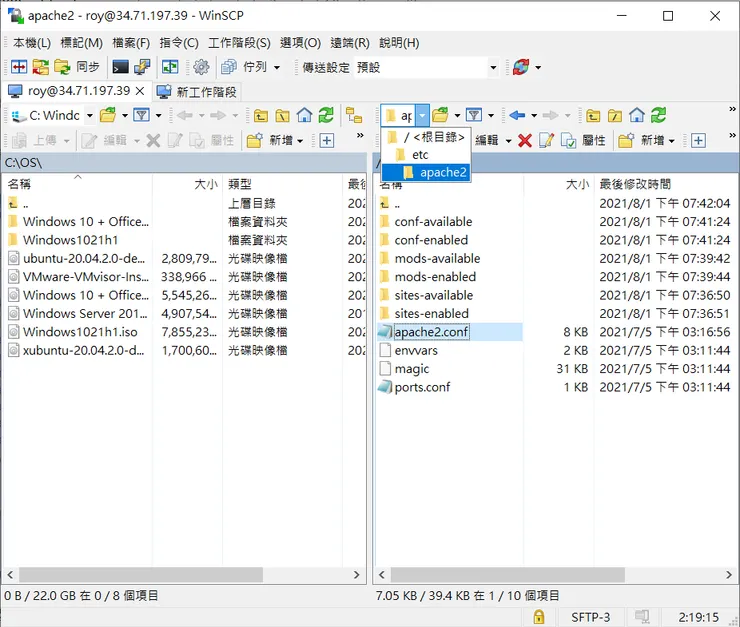Select sites-enabled folder in remote panel
740x627 pixels.
pos(431,314)
